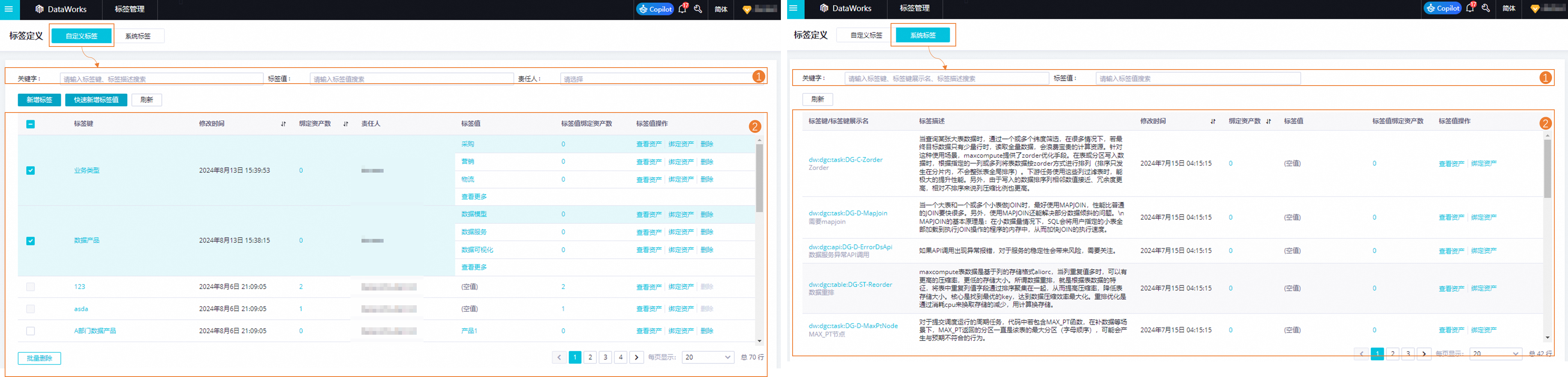Open the notification bell in the left panel
1568x377 pixels.
(683, 9)
